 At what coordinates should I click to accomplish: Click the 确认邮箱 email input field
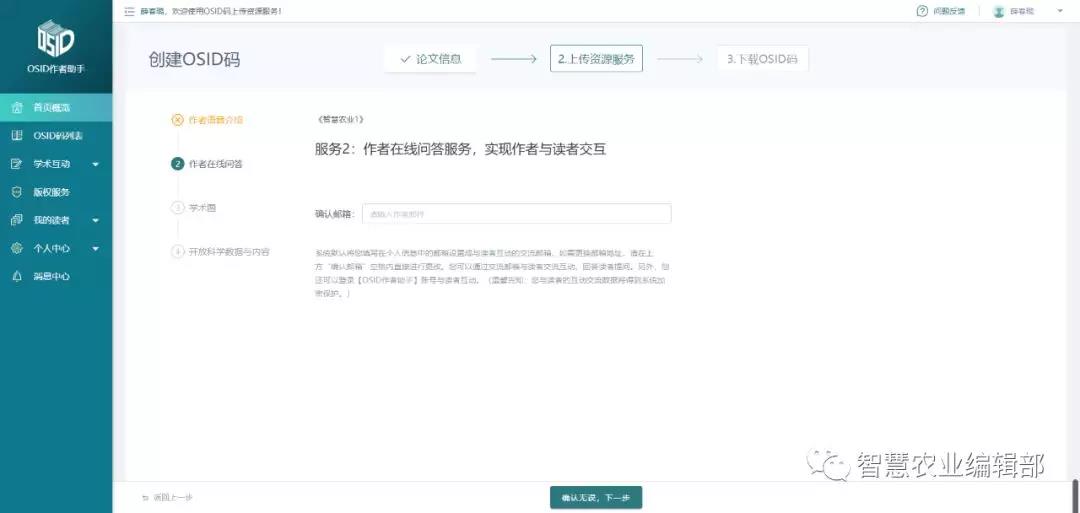[x=516, y=214]
